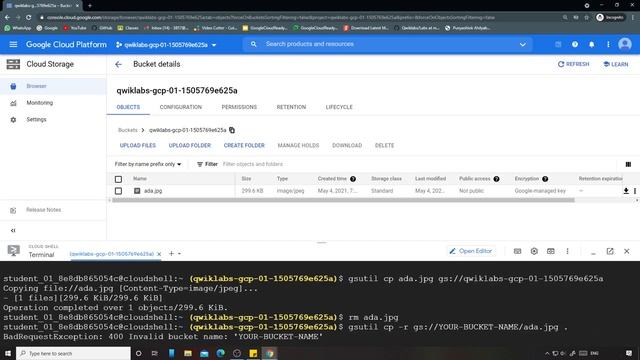Open the Cloud Shell more options menu

[567, 251]
